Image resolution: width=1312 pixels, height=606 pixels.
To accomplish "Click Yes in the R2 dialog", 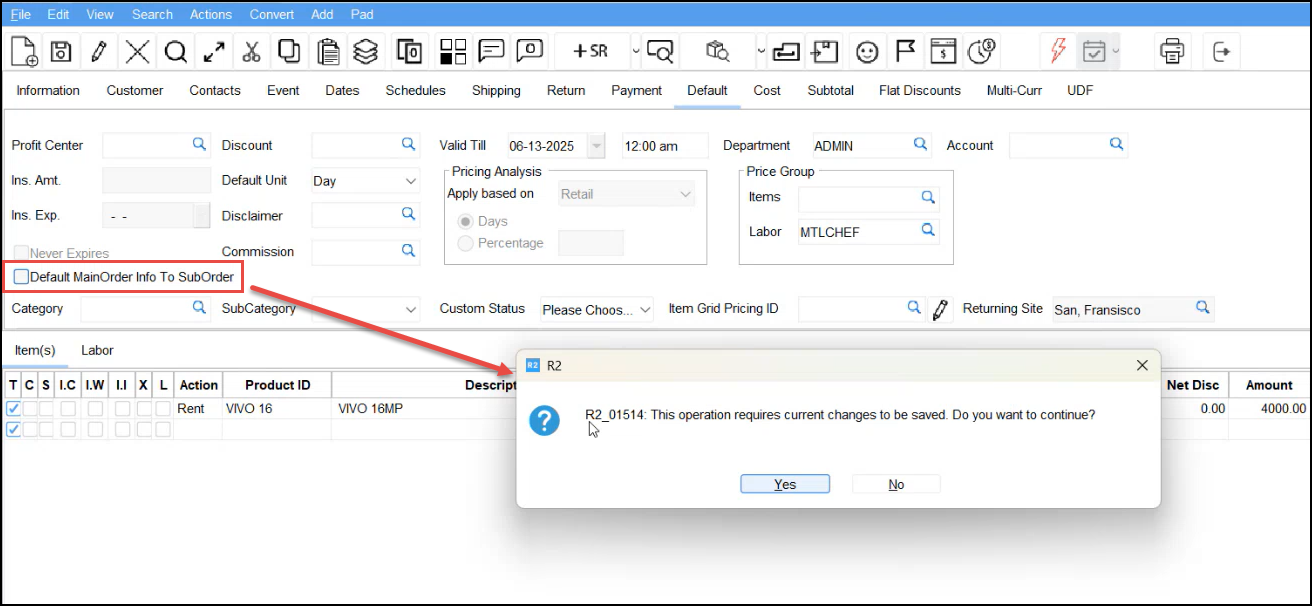I will pos(785,484).
